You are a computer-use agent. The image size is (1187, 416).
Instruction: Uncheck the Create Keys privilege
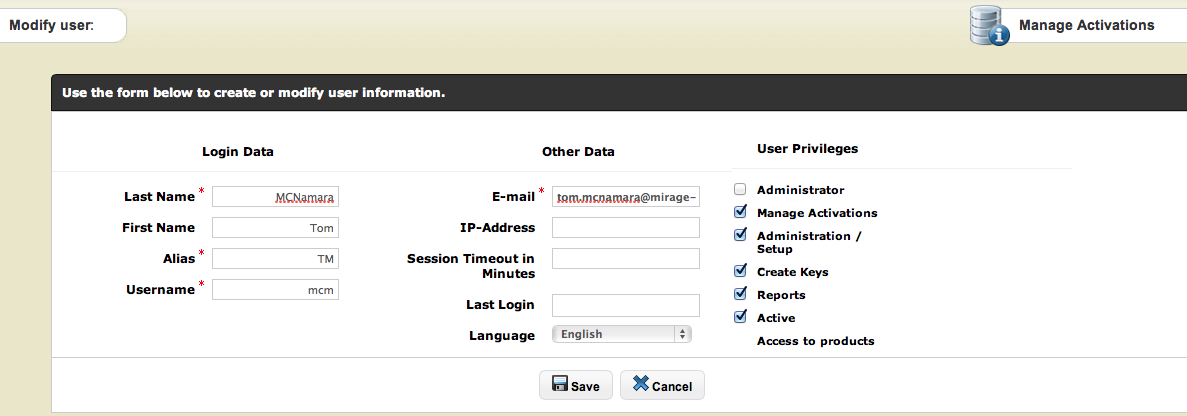pos(740,270)
